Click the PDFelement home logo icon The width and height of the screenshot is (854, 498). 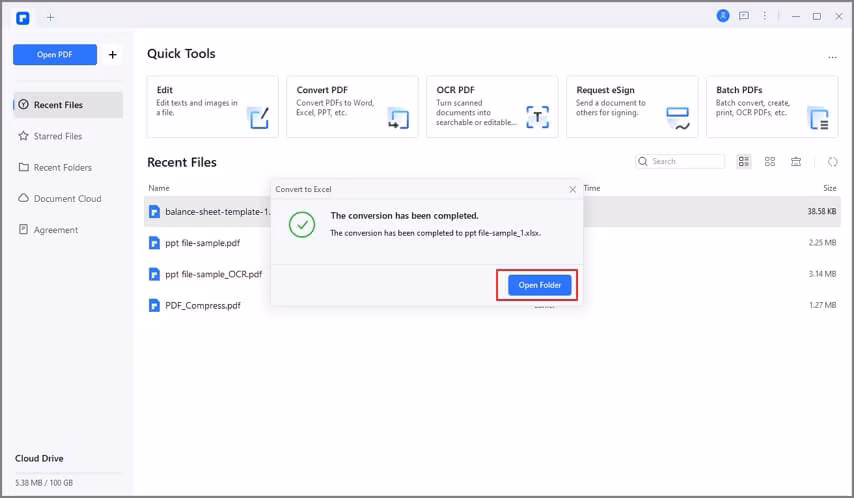click(23, 17)
